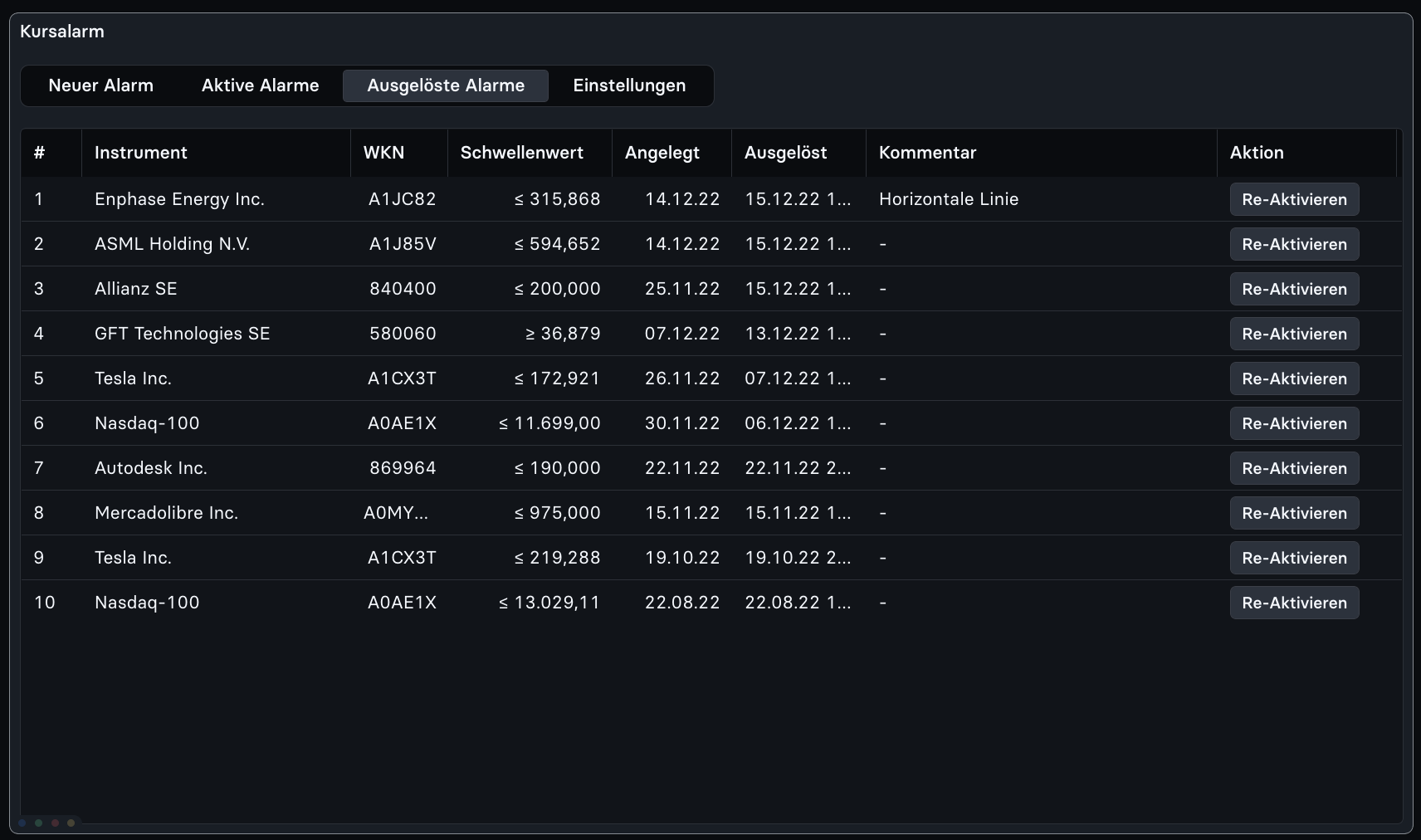Click the Aktion column header
Image resolution: width=1421 pixels, height=840 pixels.
point(1307,153)
